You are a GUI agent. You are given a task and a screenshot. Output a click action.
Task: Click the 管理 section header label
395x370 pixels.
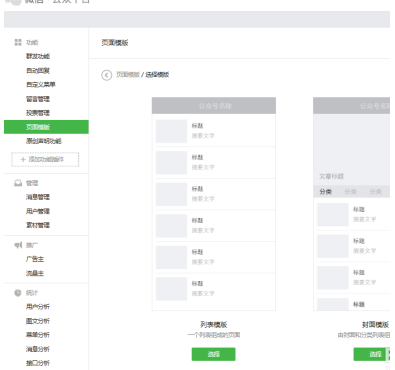point(32,183)
